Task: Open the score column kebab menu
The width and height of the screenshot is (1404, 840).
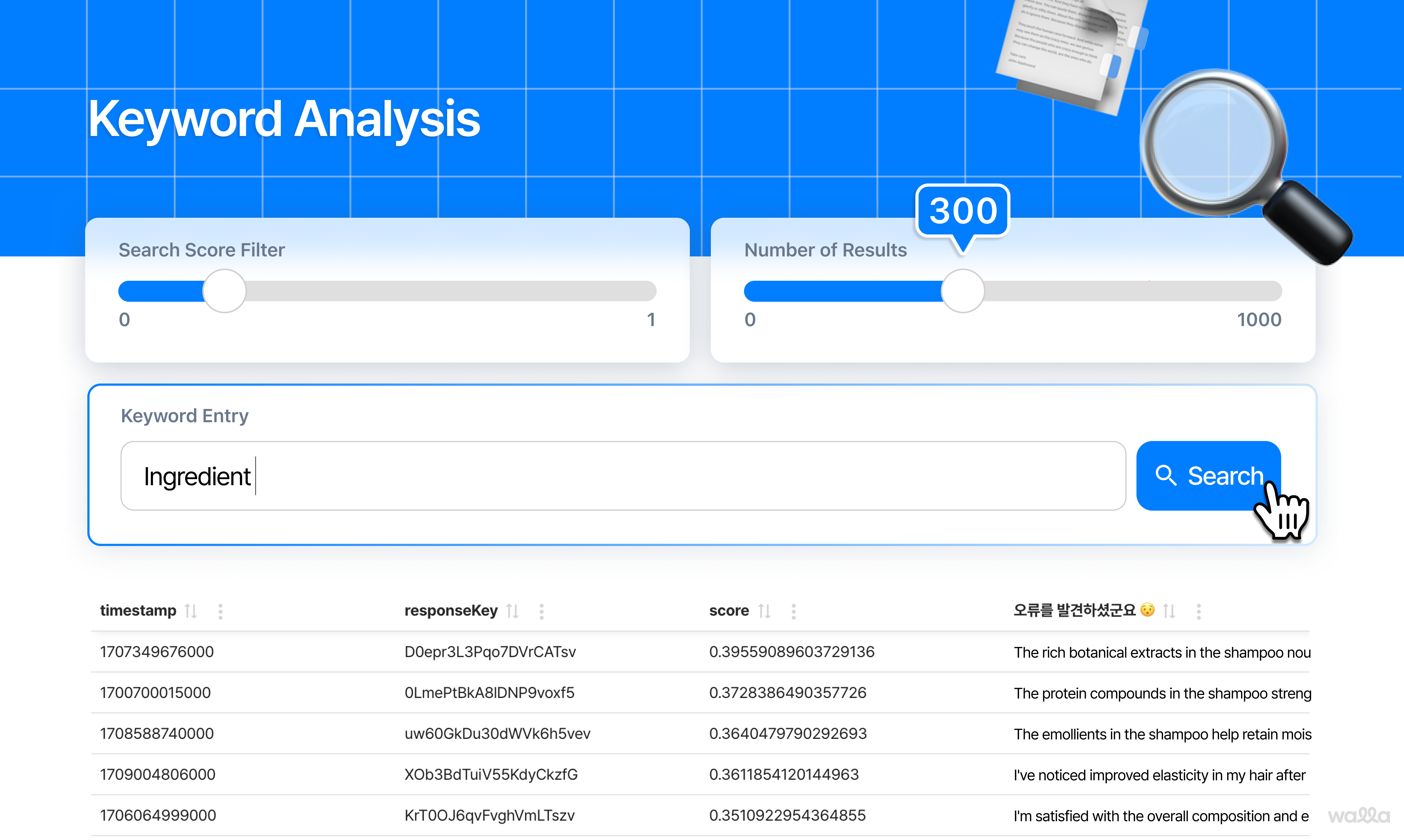Action: point(794,611)
